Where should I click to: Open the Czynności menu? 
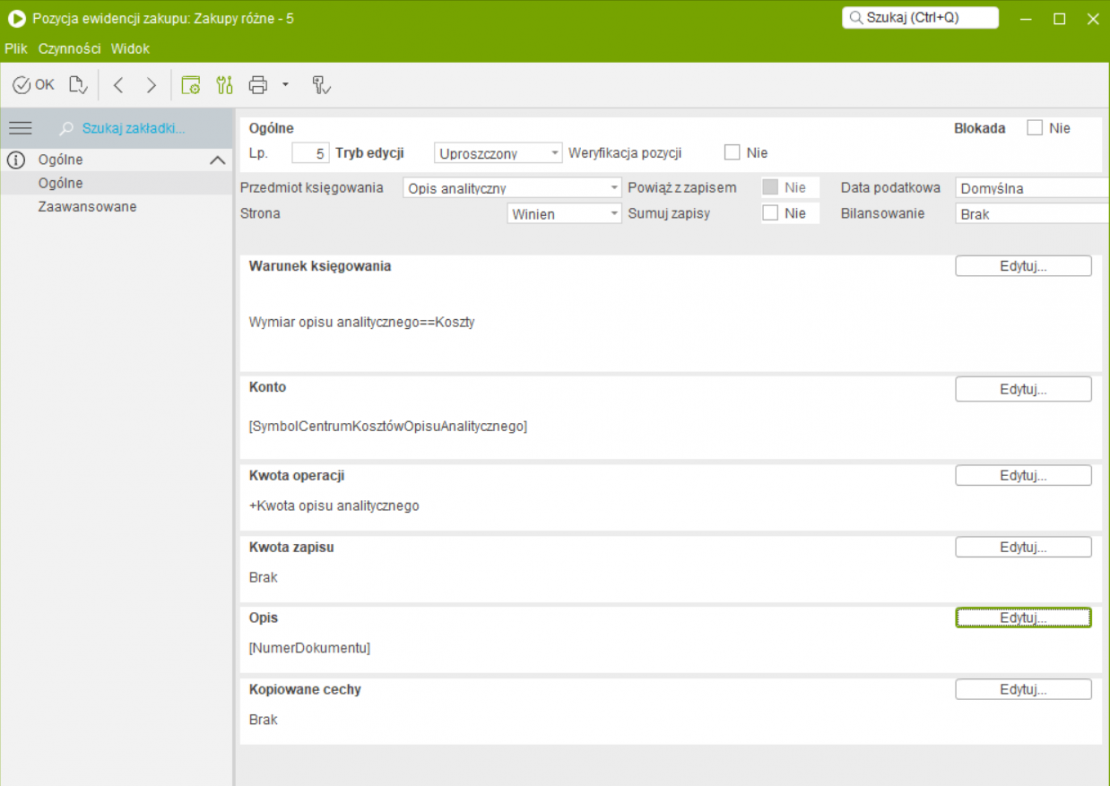pos(69,48)
